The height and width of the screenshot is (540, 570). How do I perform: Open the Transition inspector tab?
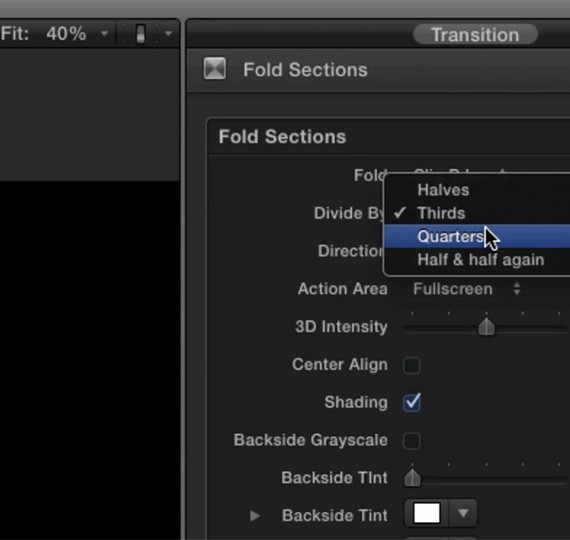point(475,35)
